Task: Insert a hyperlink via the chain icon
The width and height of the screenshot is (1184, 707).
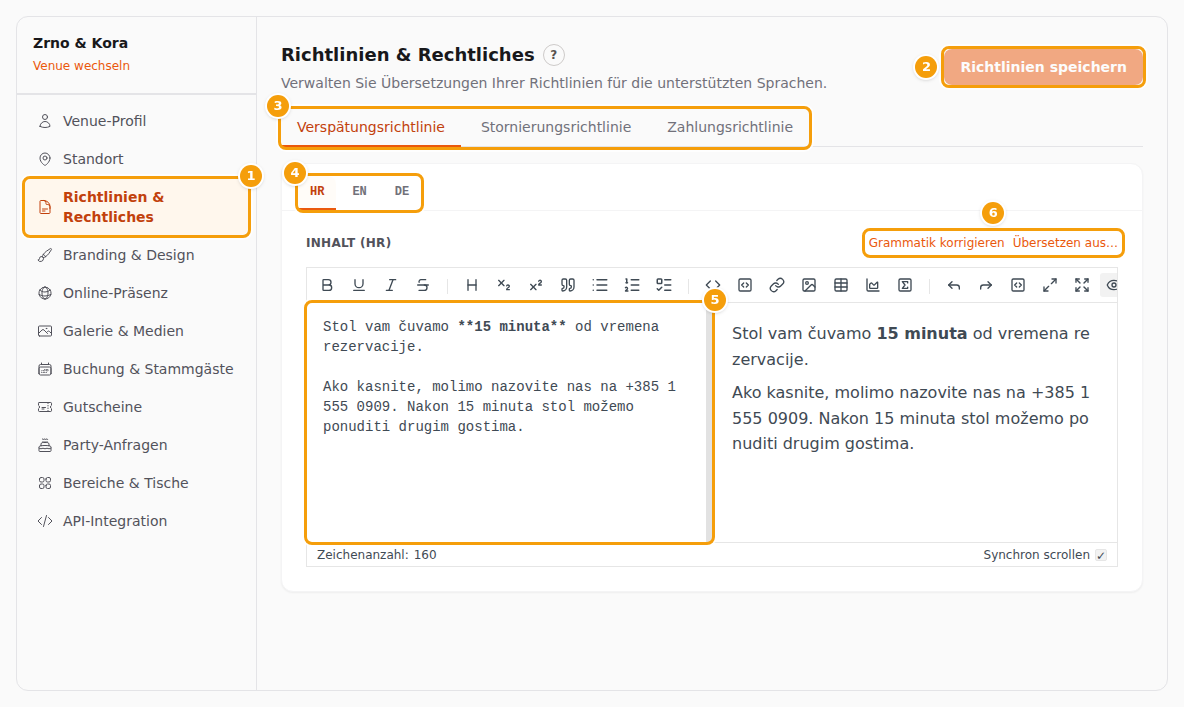Action: click(x=777, y=285)
